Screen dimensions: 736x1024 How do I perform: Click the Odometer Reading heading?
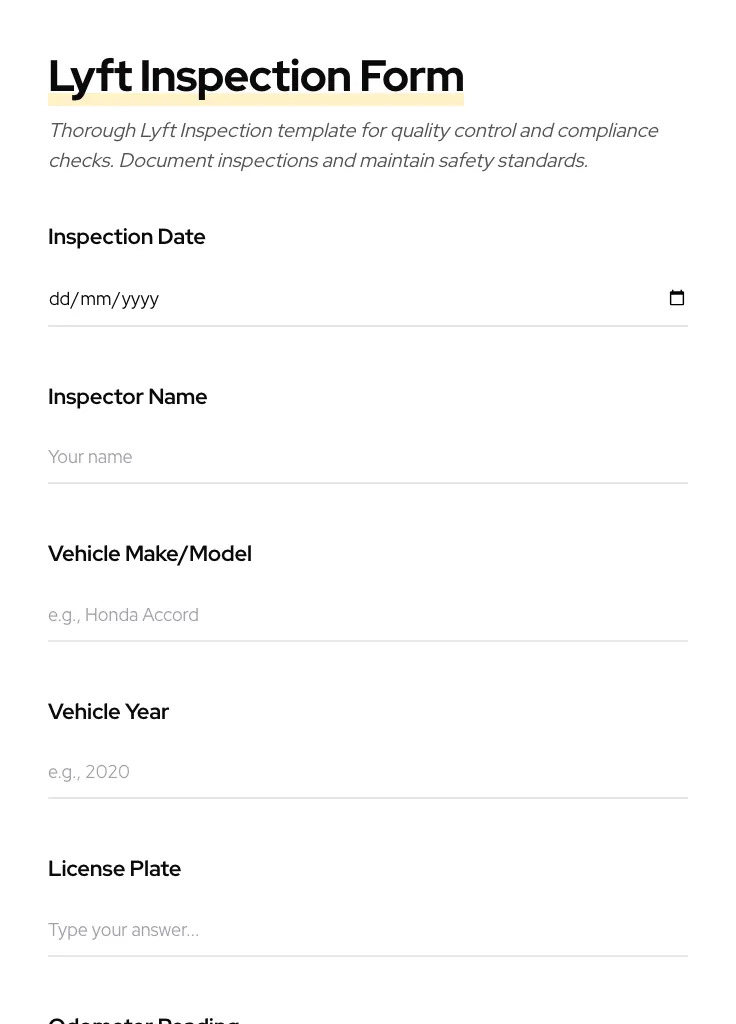click(143, 1018)
